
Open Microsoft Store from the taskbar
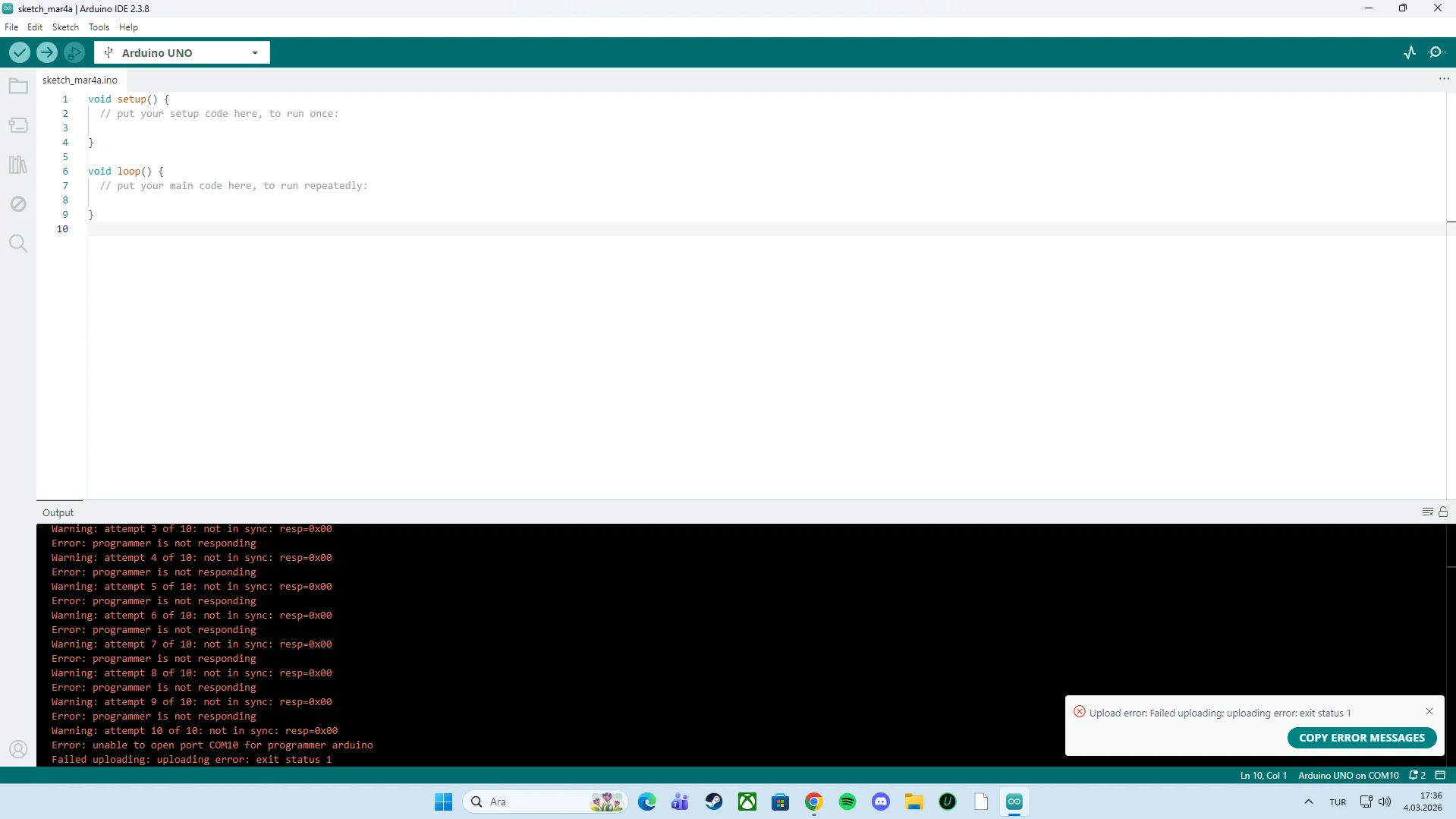point(781,802)
